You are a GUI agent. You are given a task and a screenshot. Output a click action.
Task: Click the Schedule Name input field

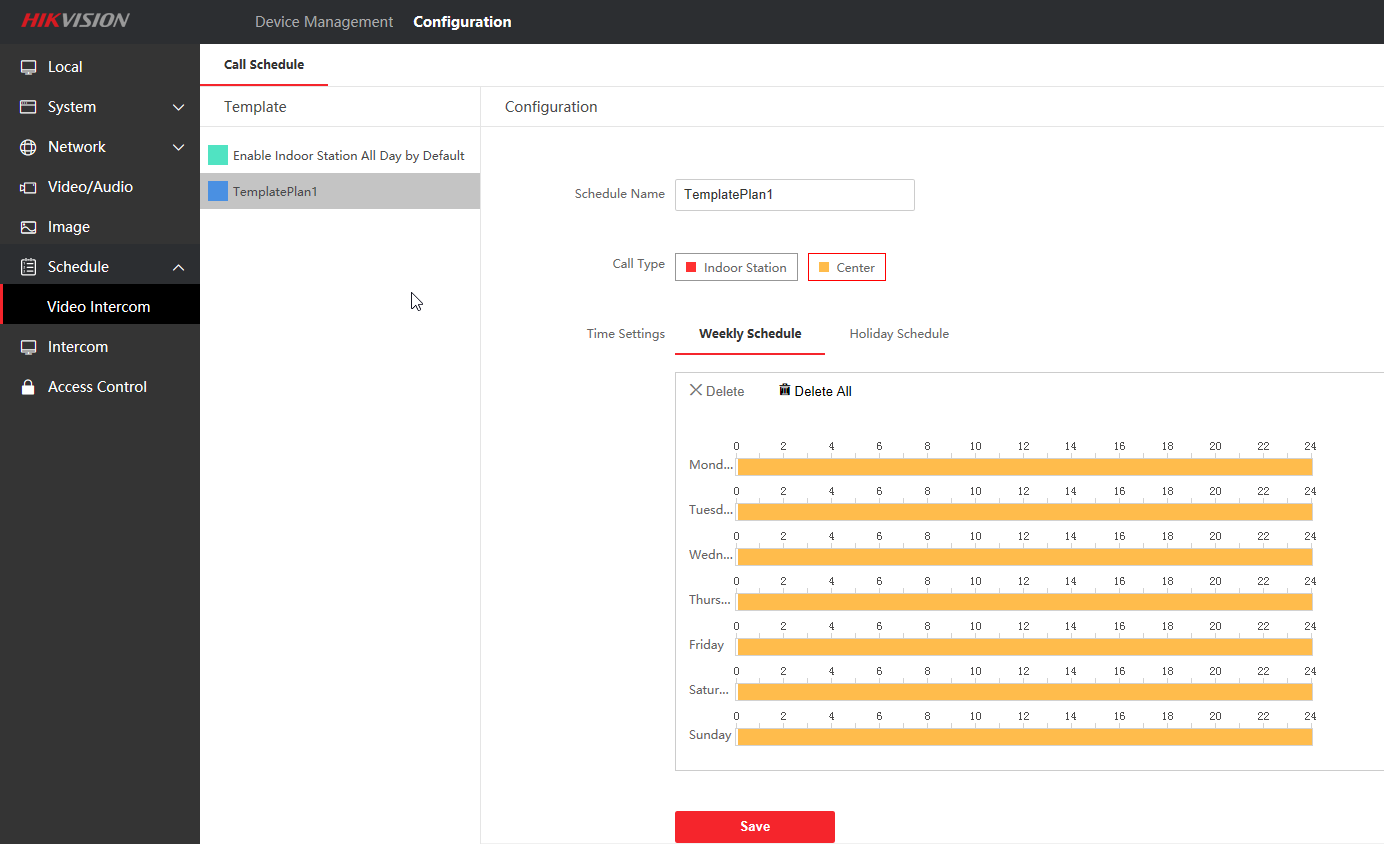(794, 195)
